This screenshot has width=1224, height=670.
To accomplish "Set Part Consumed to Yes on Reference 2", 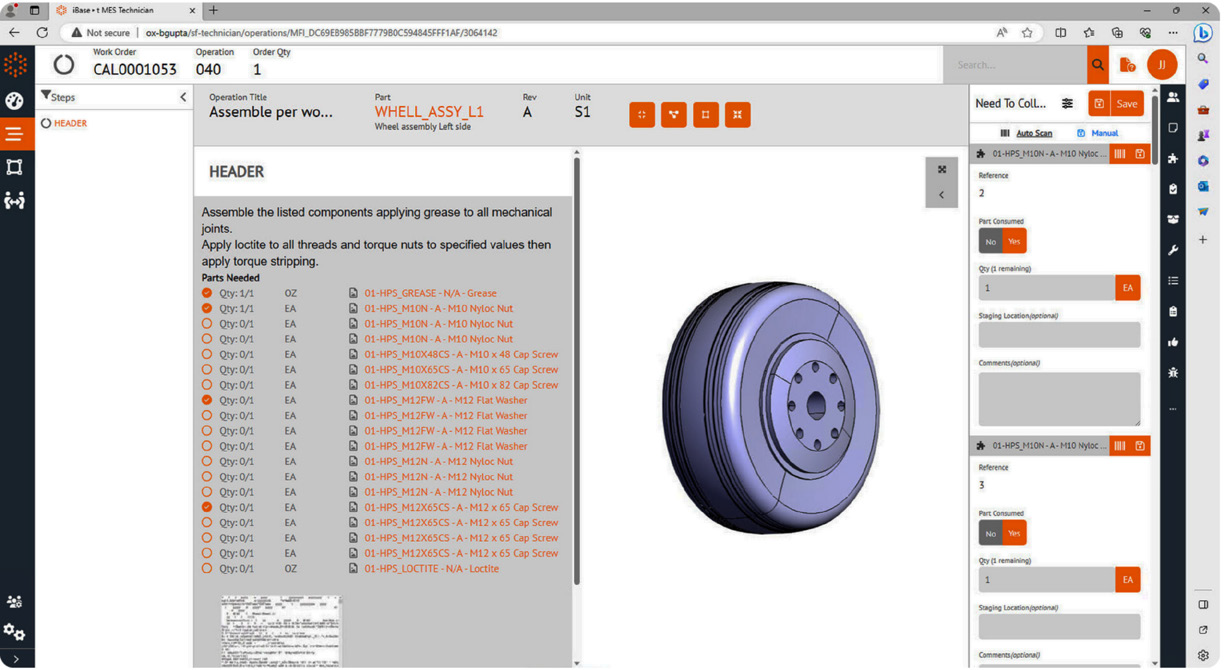I will (1014, 241).
